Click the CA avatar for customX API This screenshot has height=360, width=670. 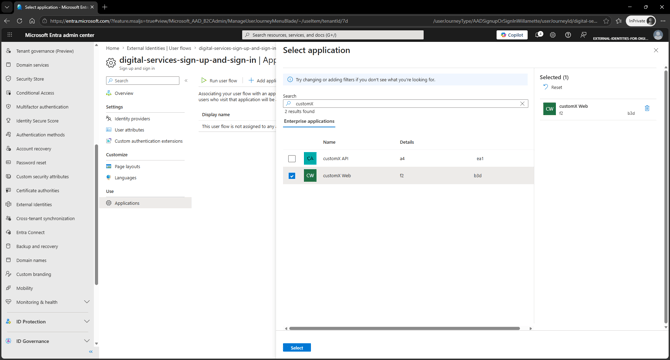pos(310,158)
